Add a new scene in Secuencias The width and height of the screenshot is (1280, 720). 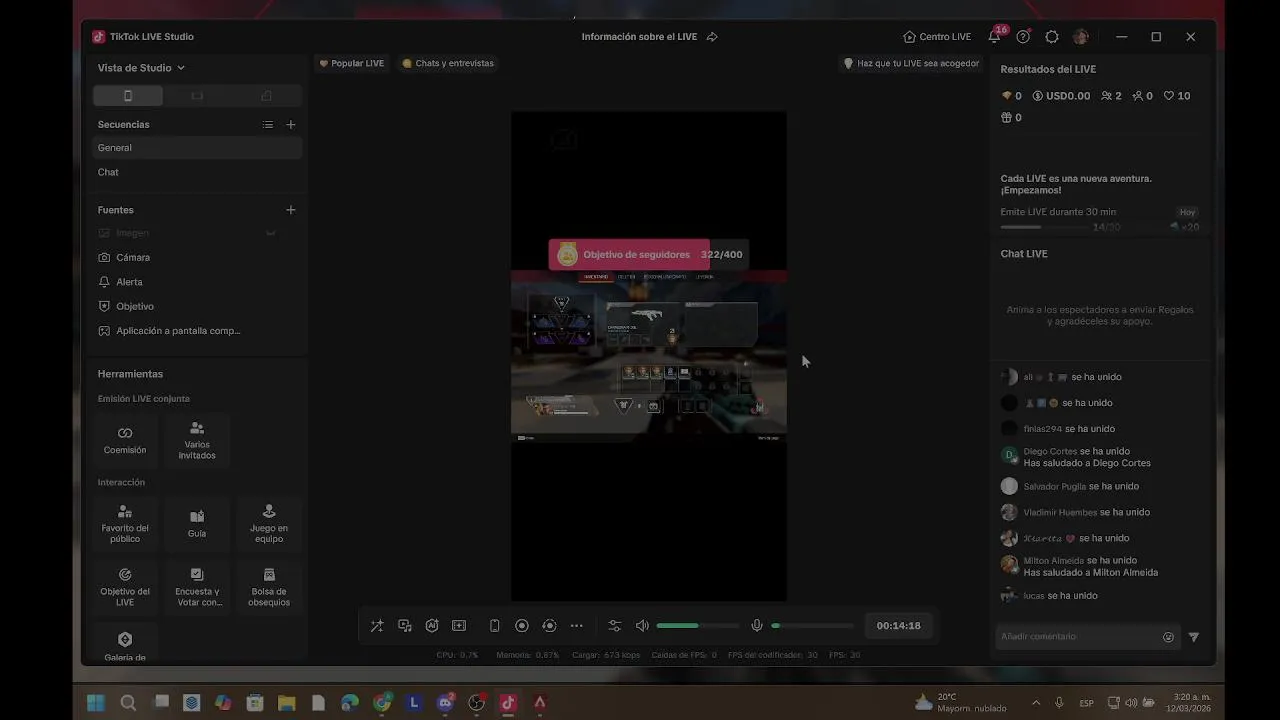pyautogui.click(x=291, y=125)
